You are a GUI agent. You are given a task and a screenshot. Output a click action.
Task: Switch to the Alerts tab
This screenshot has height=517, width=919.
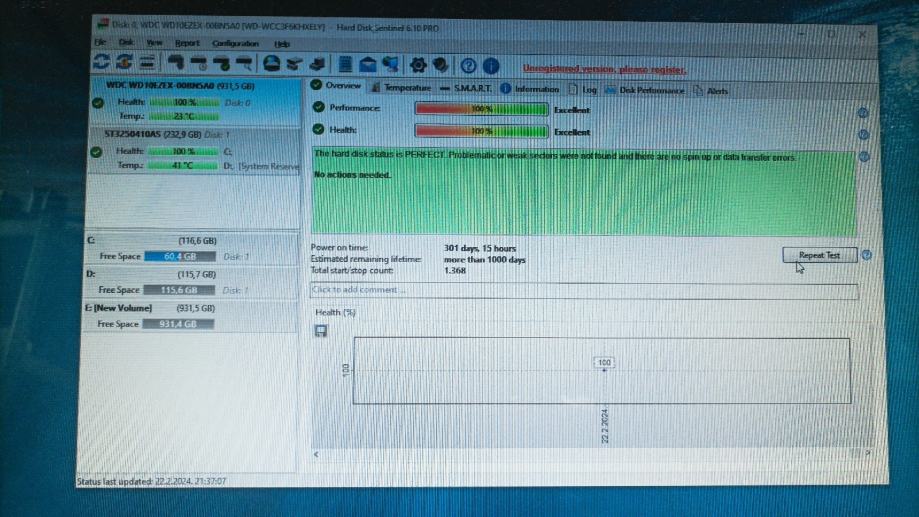pyautogui.click(x=710, y=91)
